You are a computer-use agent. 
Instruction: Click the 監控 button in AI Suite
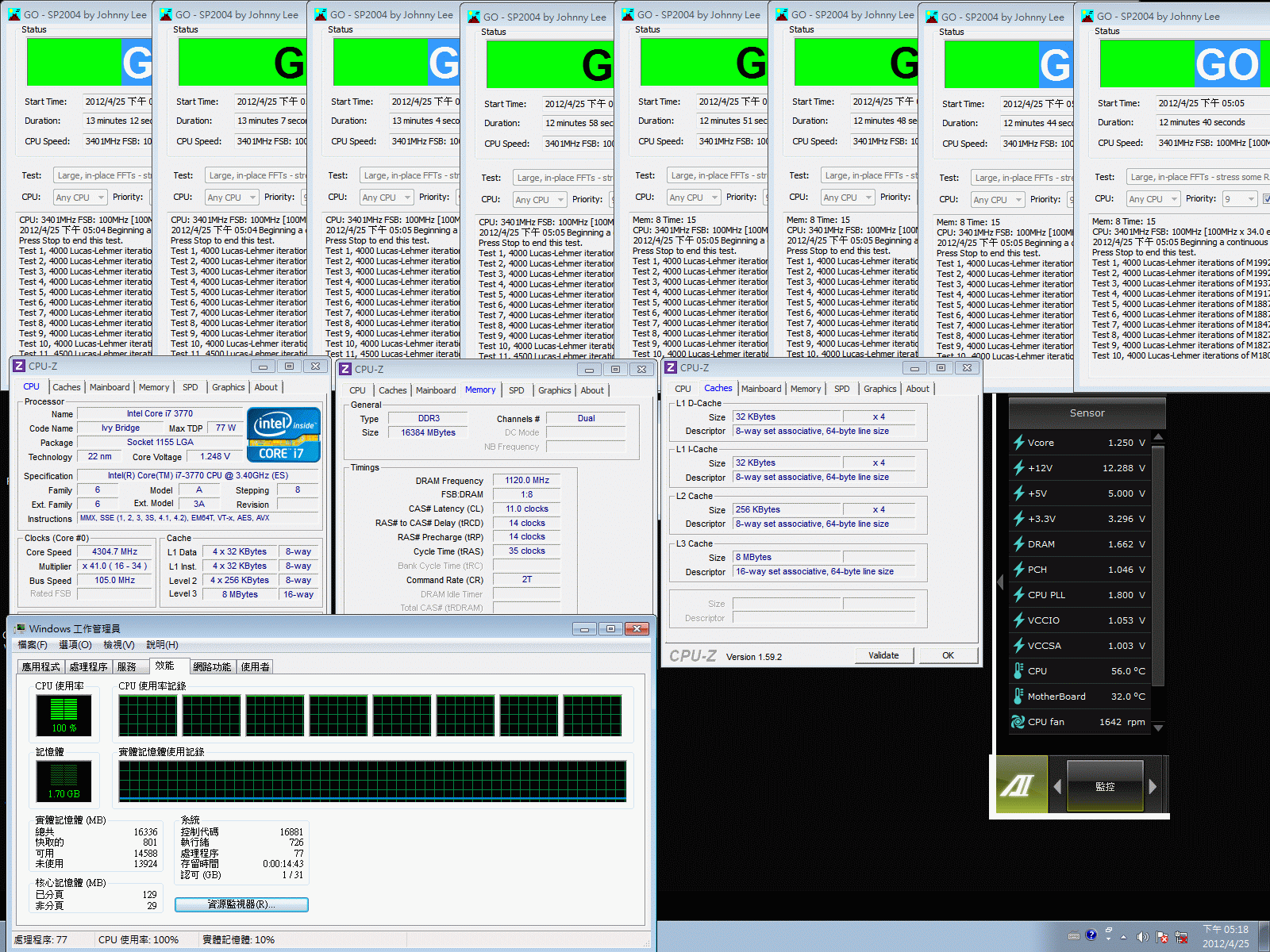pyautogui.click(x=1105, y=786)
